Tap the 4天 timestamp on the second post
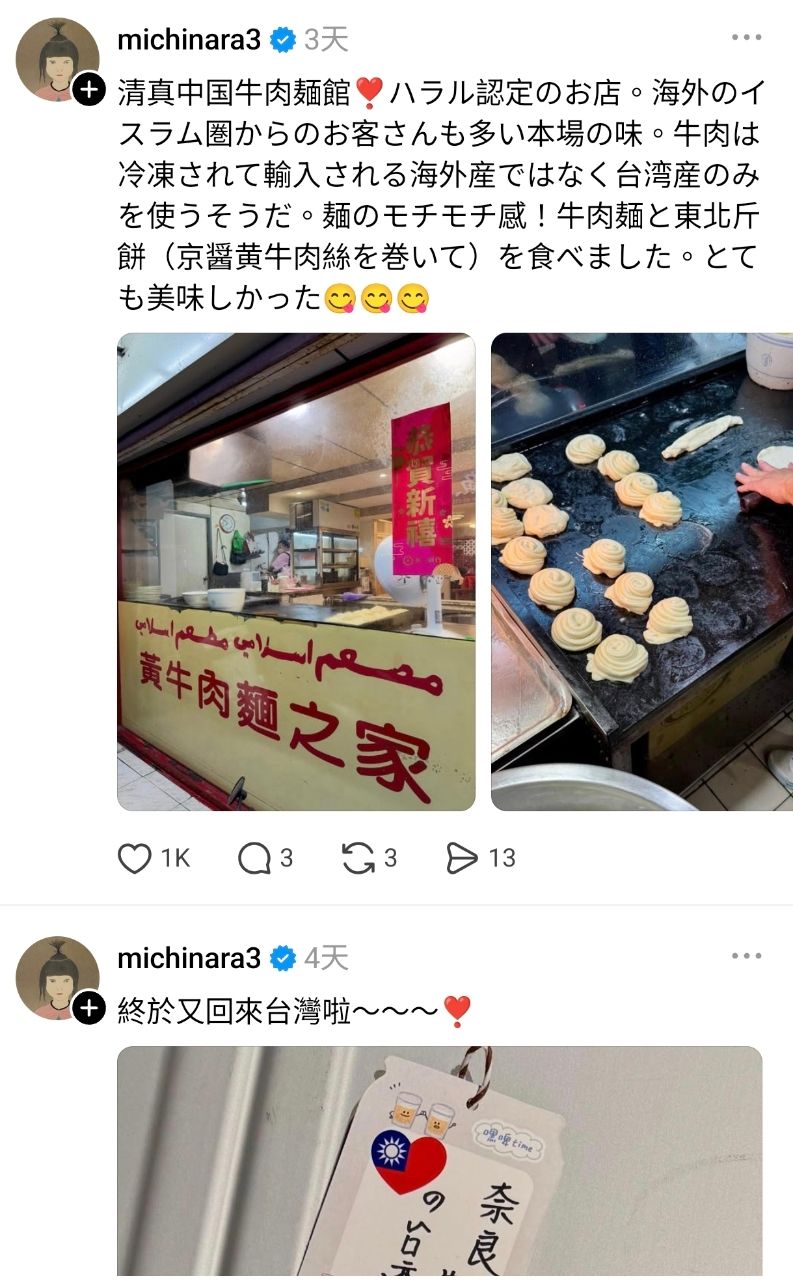Screen dimensions: 793x1280 326,958
